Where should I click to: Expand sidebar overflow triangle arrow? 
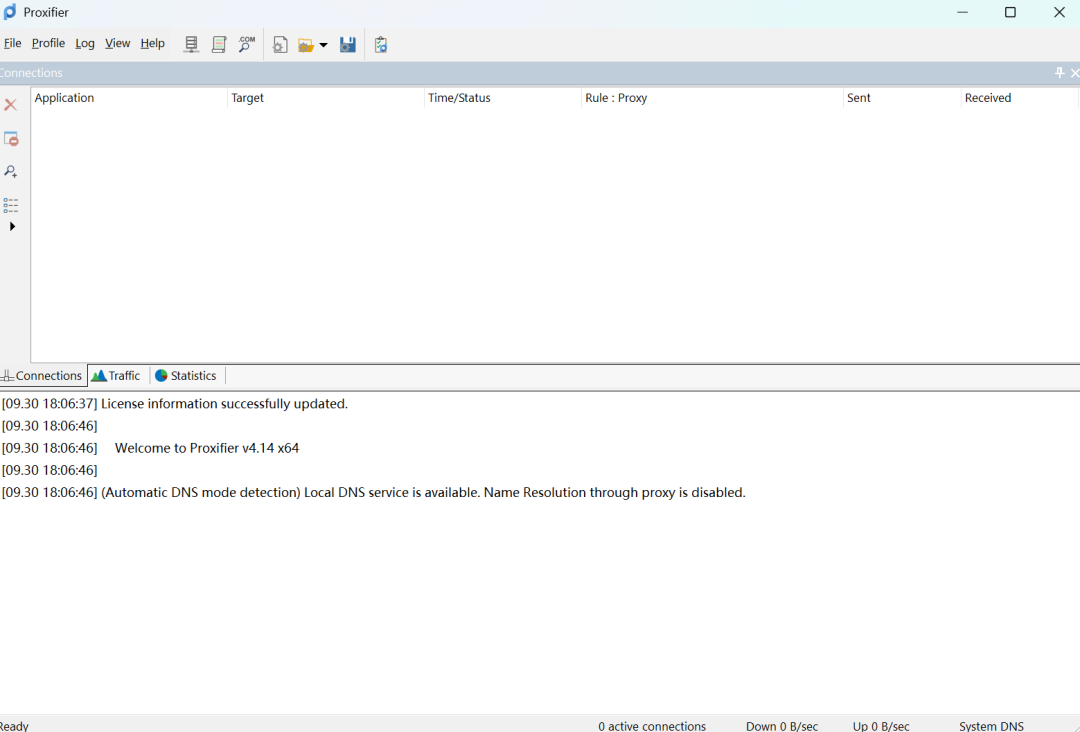[x=12, y=227]
